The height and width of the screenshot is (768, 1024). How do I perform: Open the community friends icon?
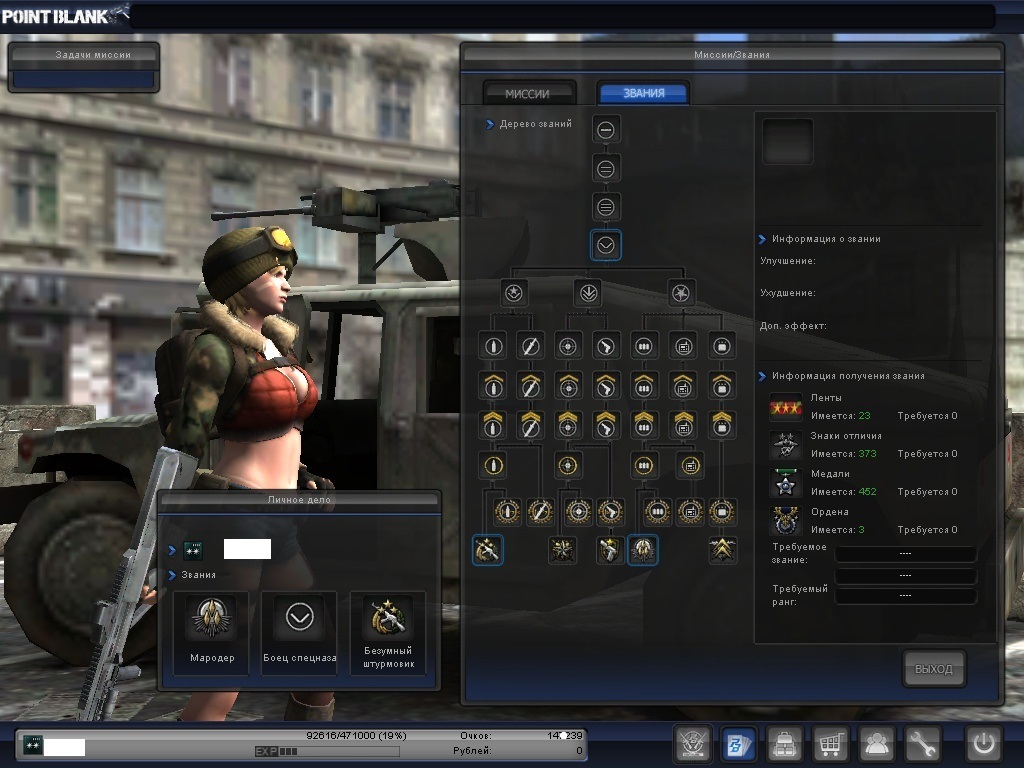pyautogui.click(x=877, y=745)
